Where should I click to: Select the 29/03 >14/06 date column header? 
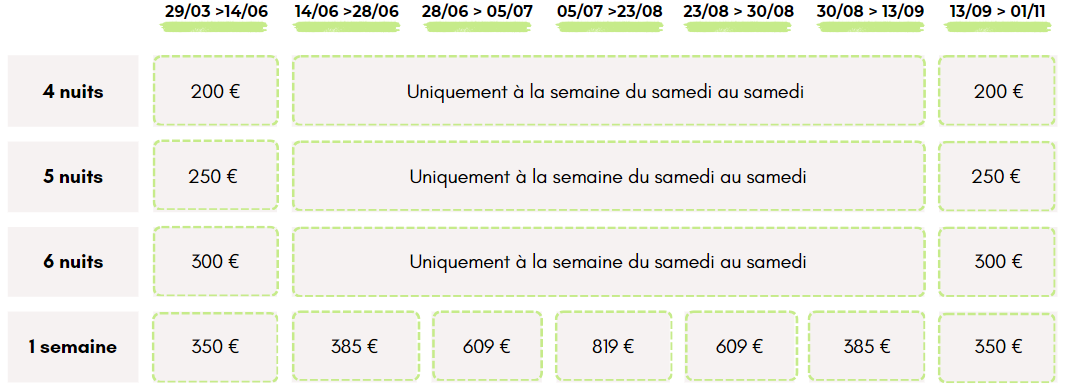(x=216, y=12)
